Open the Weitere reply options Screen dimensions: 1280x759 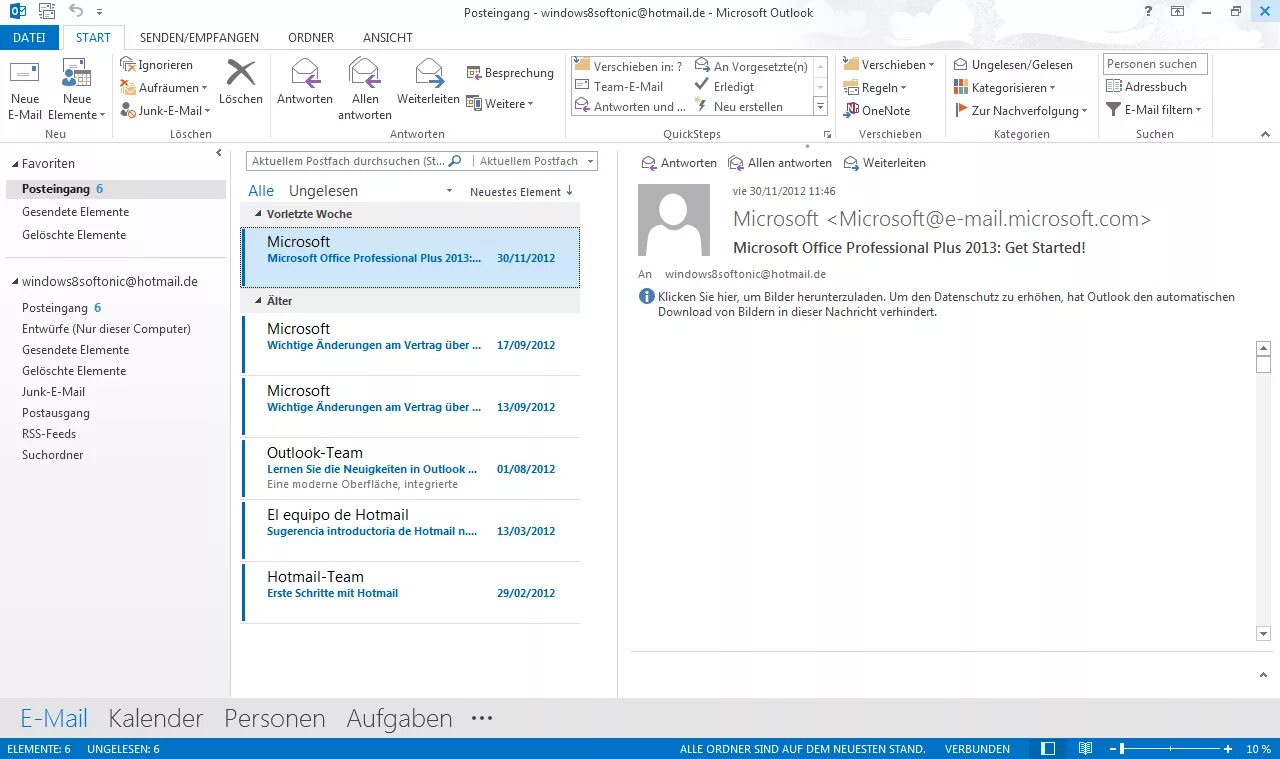pyautogui.click(x=500, y=104)
